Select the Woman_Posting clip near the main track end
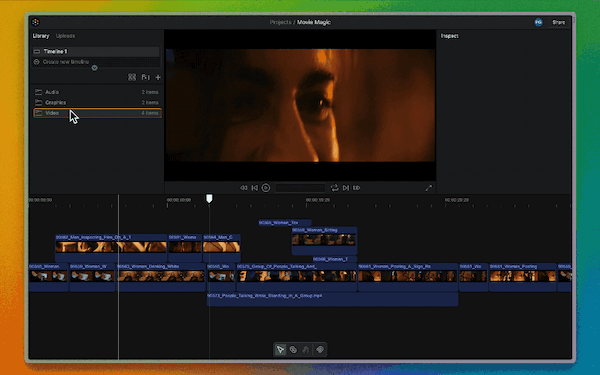Screen dimensions: 600x375 522,277
